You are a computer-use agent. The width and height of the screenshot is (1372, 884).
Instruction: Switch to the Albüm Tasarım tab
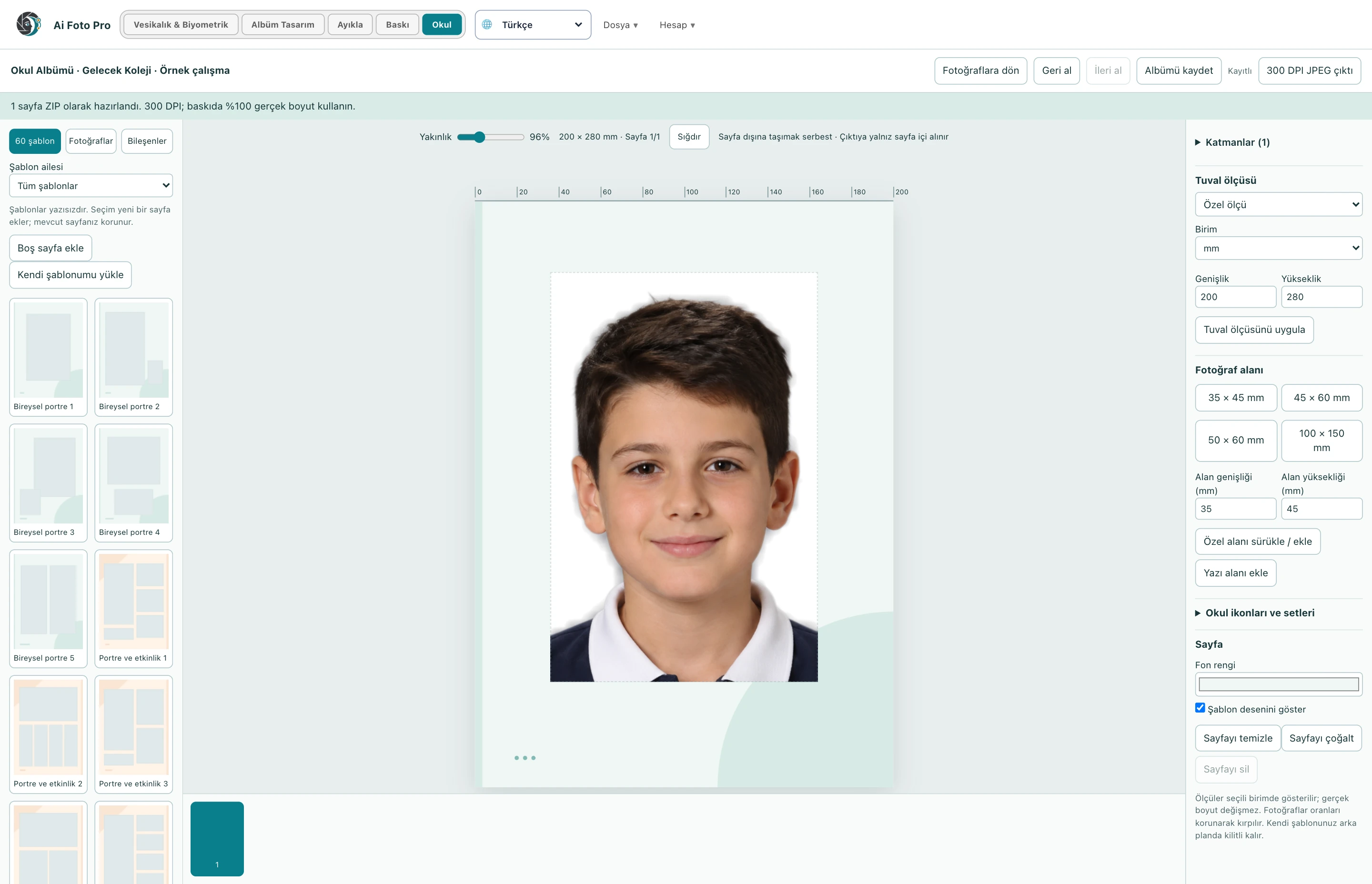pyautogui.click(x=282, y=25)
